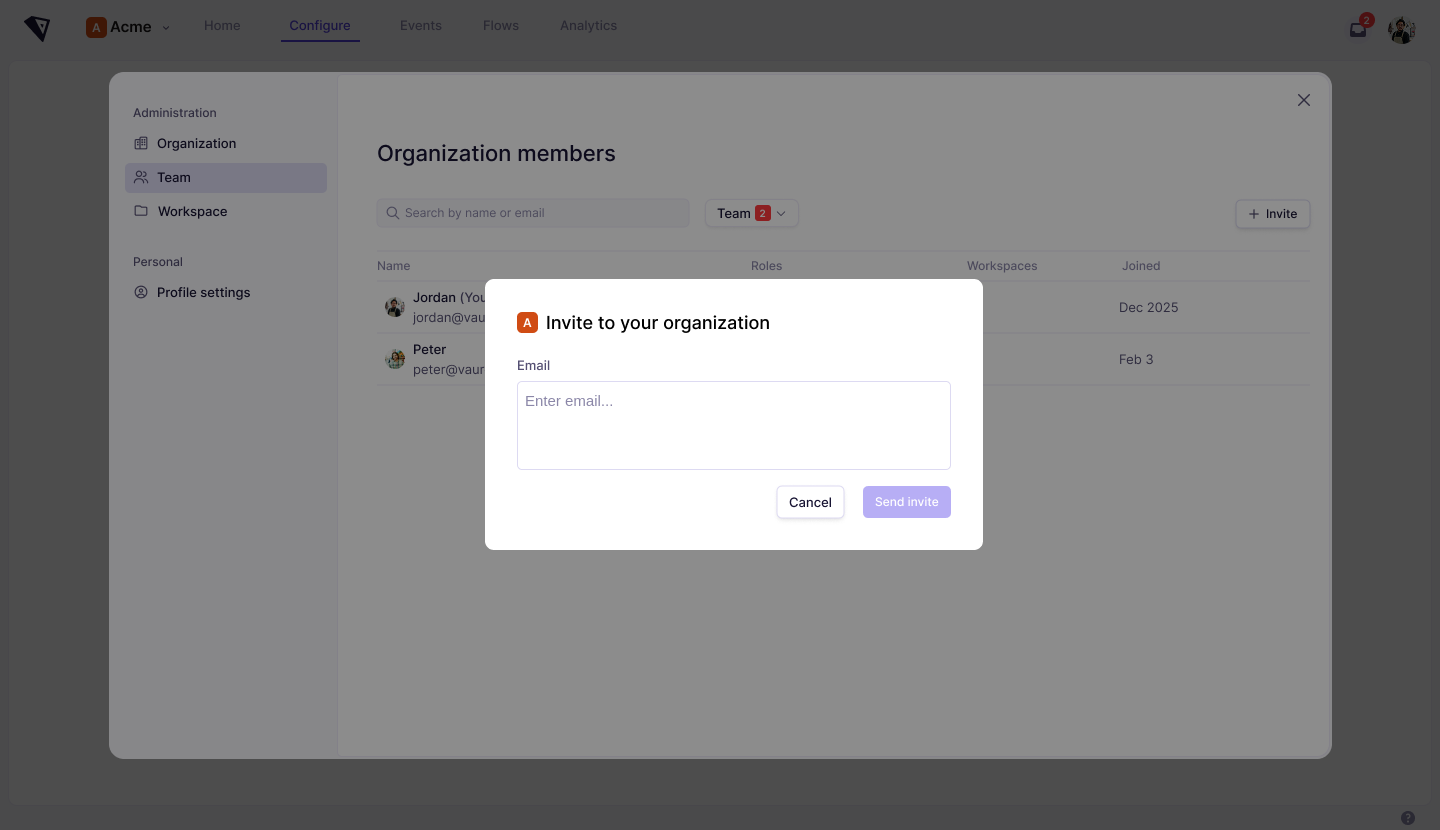Viewport: 1440px width, 830px height.
Task: Open the Flows tab
Action: tap(501, 25)
